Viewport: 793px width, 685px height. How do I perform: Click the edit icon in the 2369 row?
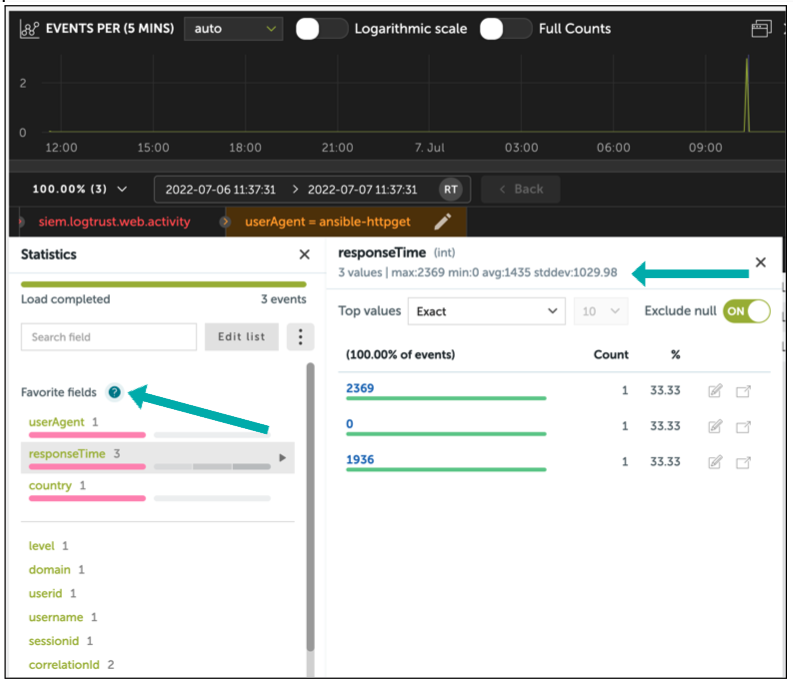tap(715, 391)
